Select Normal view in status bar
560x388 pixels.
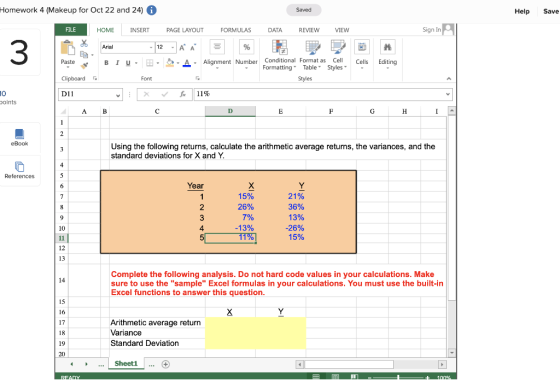tap(316, 377)
